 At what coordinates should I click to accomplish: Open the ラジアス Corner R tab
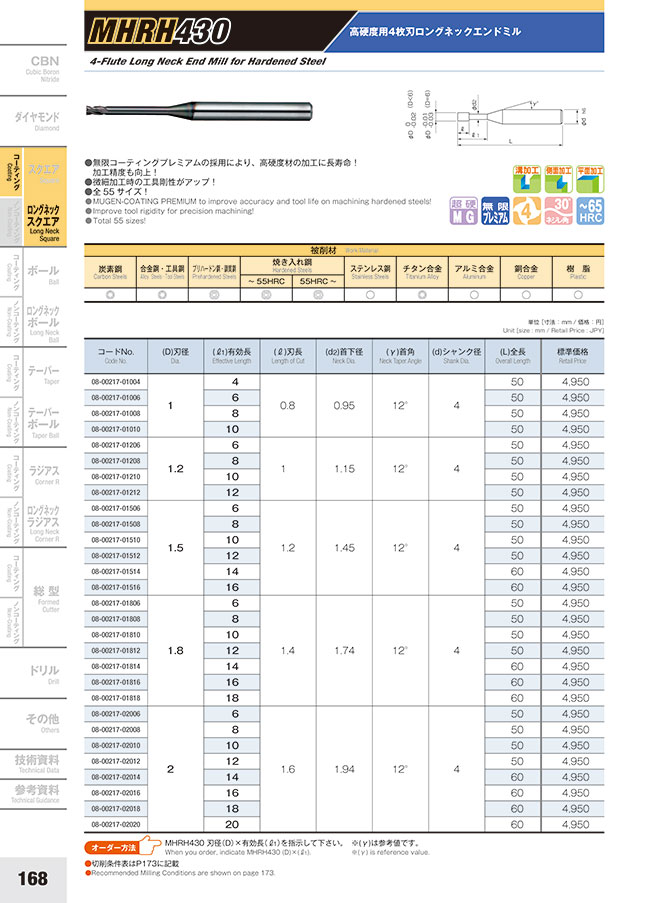tap(44, 474)
